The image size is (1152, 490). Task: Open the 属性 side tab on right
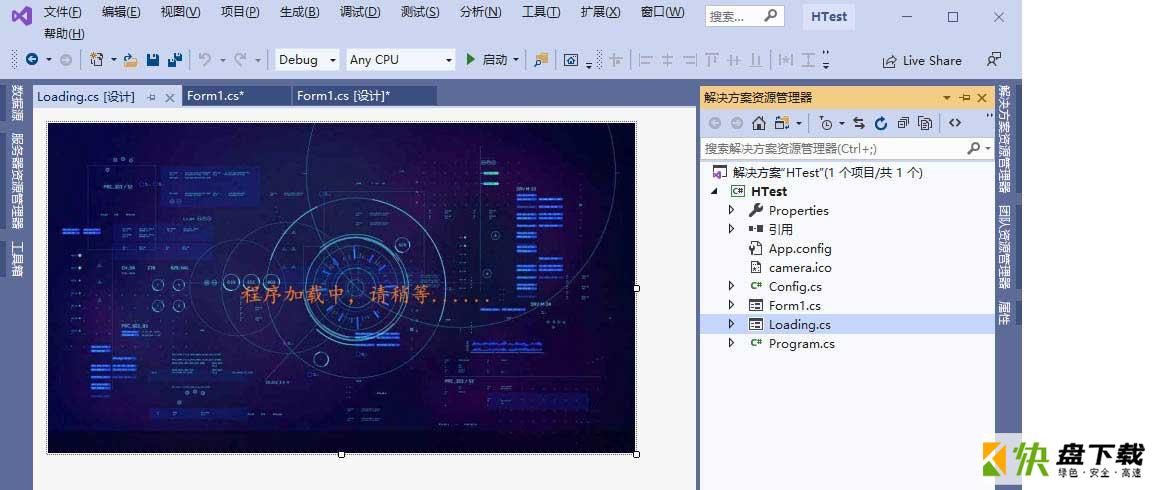(1004, 311)
